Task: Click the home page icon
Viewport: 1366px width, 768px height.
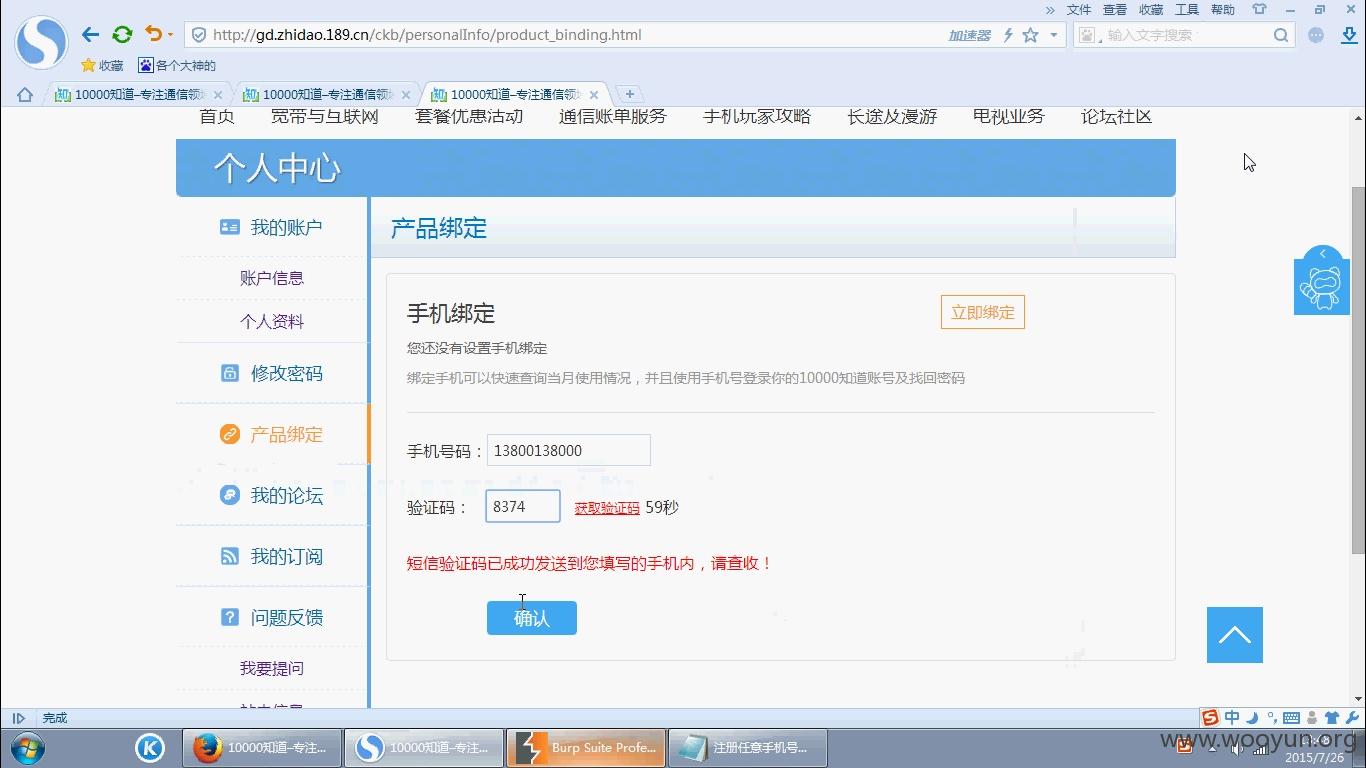Action: [x=25, y=95]
